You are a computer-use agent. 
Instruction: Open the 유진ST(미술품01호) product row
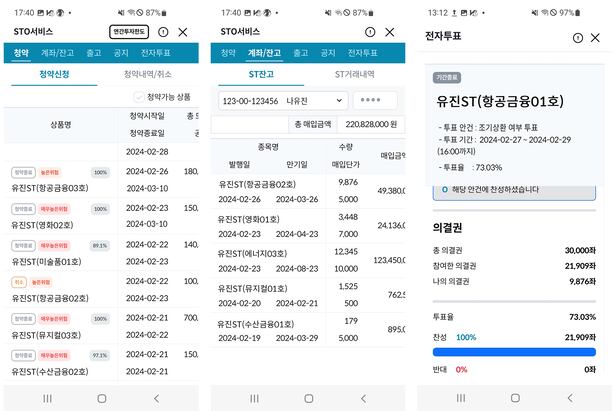point(48,262)
